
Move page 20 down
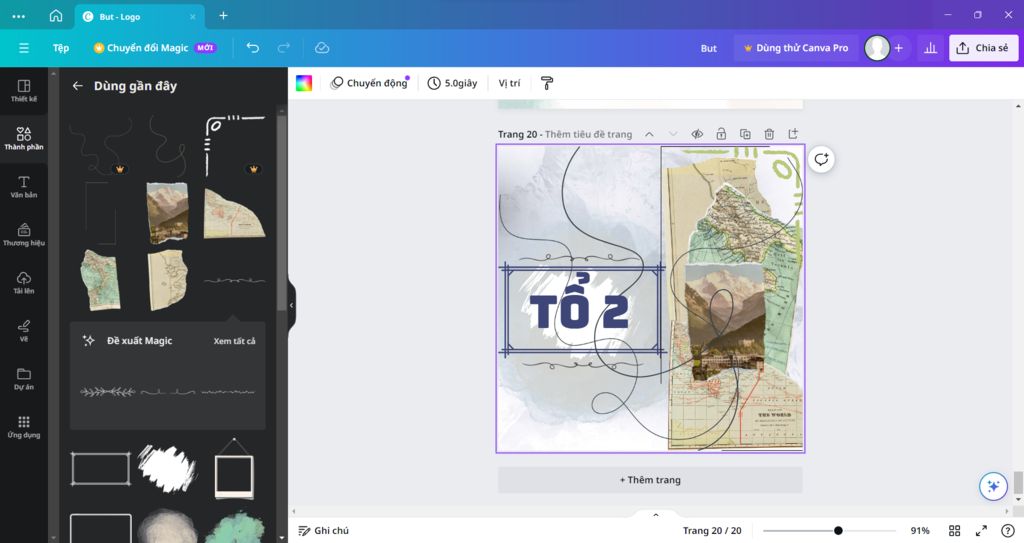click(x=673, y=134)
